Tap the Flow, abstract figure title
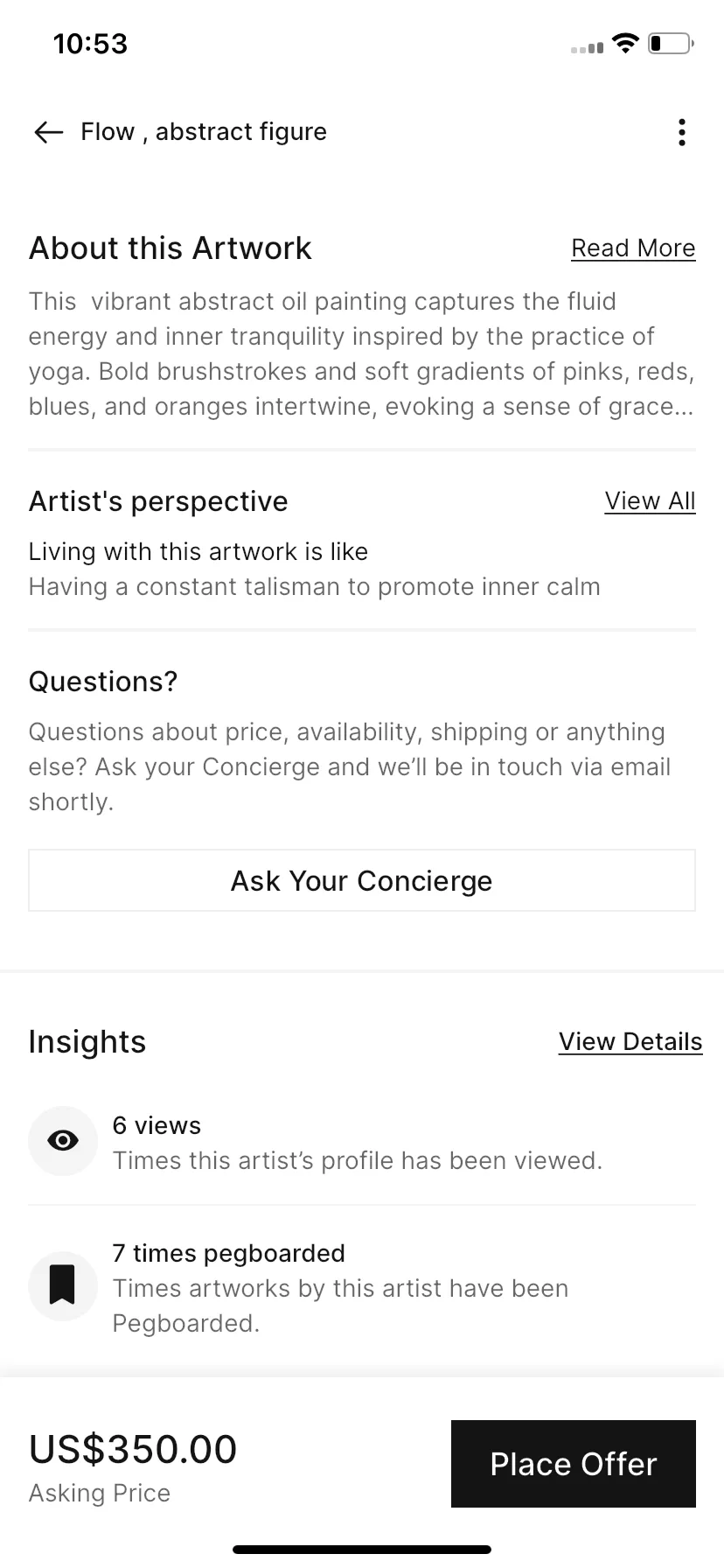This screenshot has height=1568, width=724. pyautogui.click(x=204, y=132)
